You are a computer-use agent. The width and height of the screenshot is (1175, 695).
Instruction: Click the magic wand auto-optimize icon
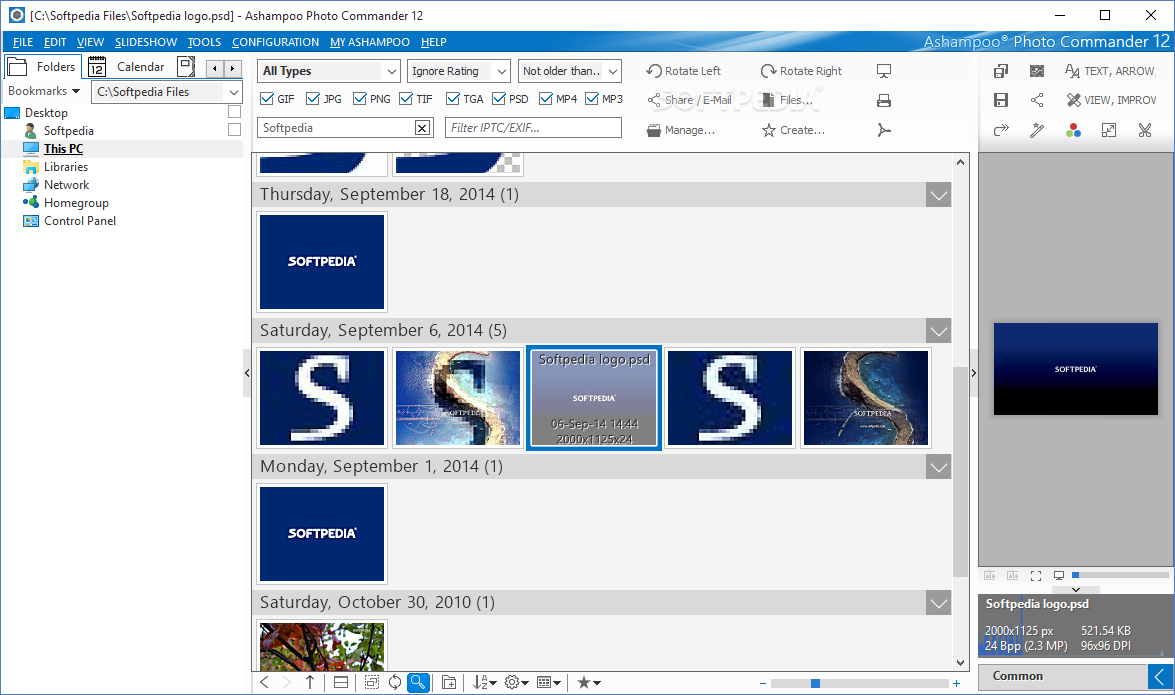[1037, 130]
